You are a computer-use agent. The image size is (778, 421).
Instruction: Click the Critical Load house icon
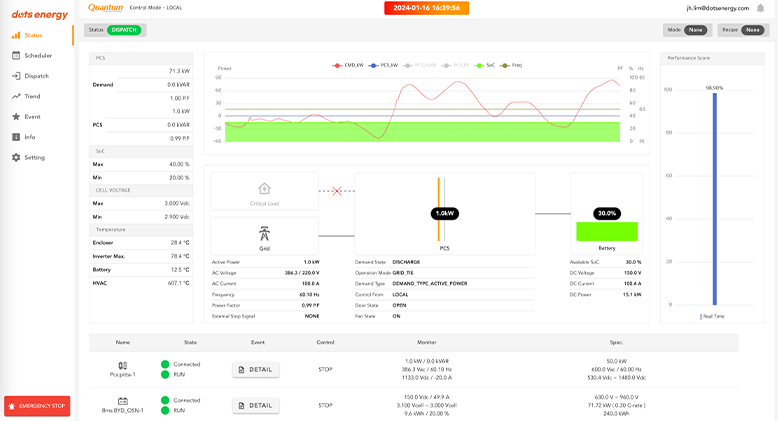coord(264,188)
